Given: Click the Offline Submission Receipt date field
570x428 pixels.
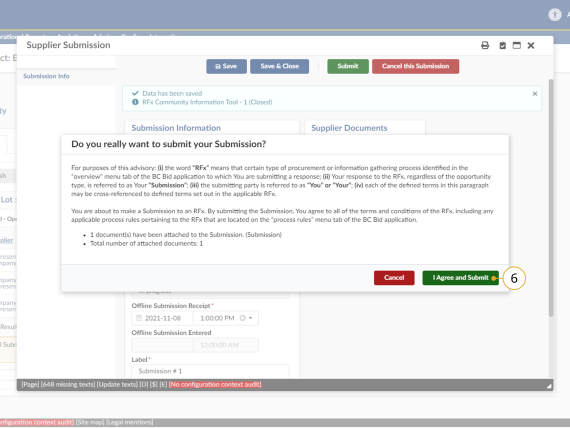Looking at the screenshot, I should (162, 318).
